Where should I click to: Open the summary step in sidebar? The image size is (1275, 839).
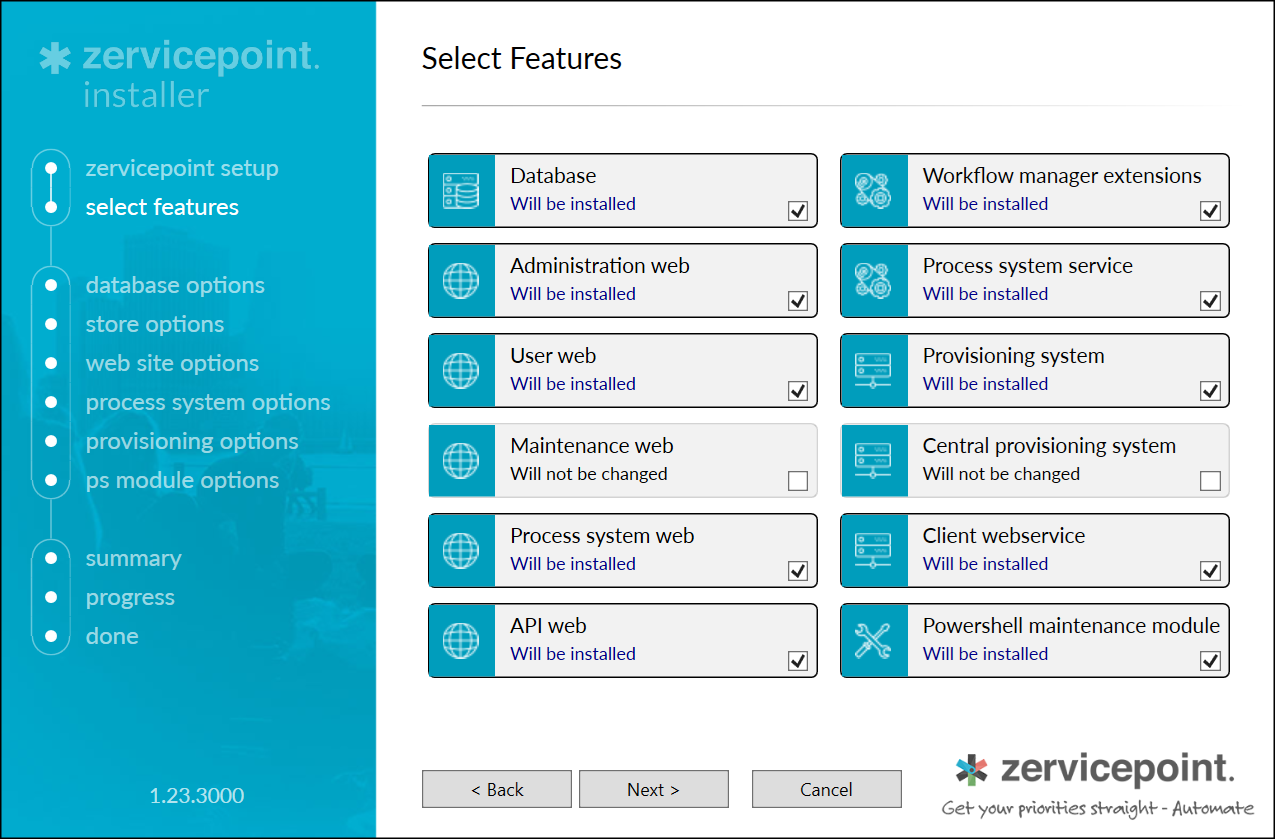coord(133,558)
